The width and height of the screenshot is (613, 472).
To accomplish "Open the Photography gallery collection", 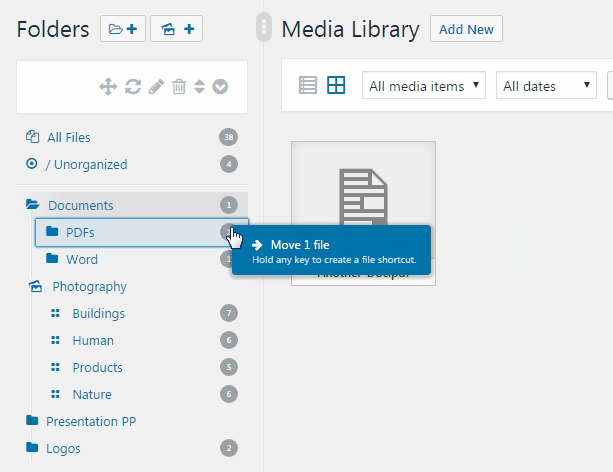I will pyautogui.click(x=89, y=286).
